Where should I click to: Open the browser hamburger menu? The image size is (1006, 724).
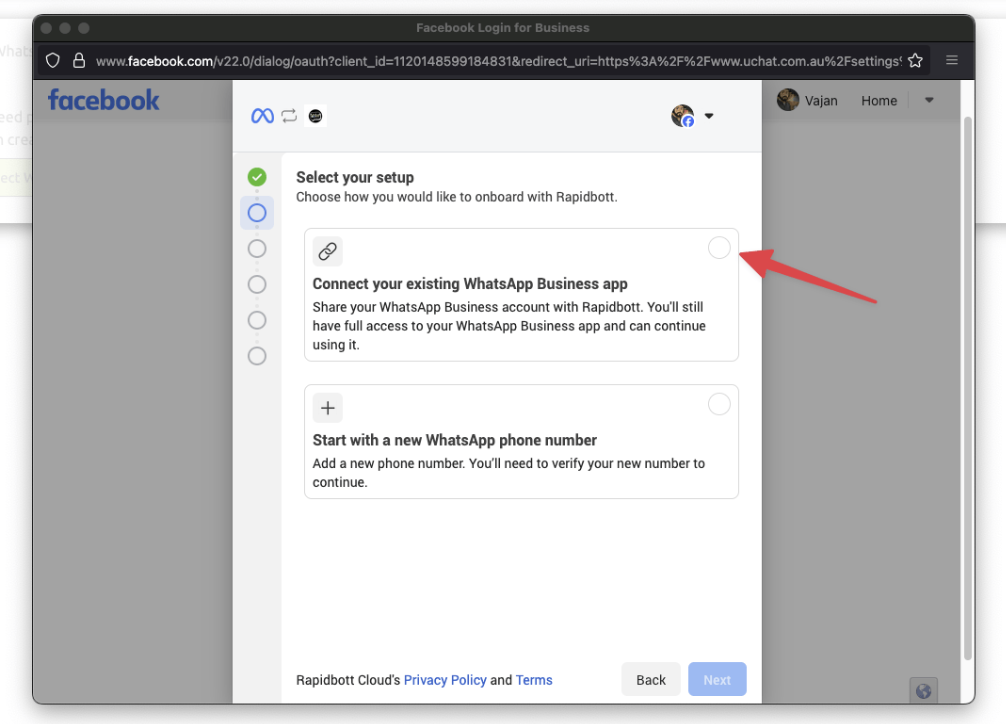pyautogui.click(x=952, y=61)
